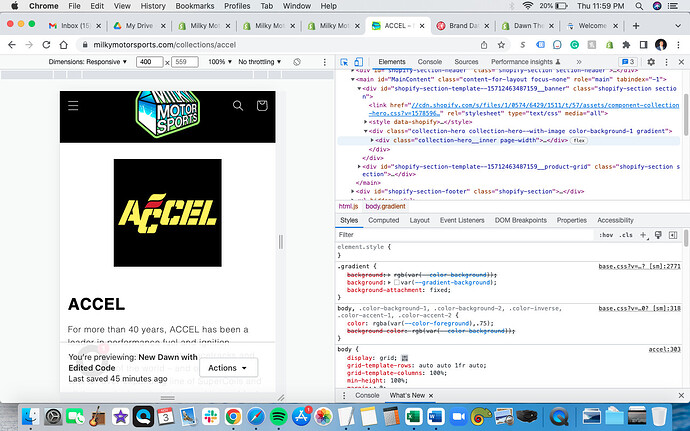The height and width of the screenshot is (431, 690).
Task: Expand the product-grid section div
Action: pyautogui.click(x=360, y=167)
